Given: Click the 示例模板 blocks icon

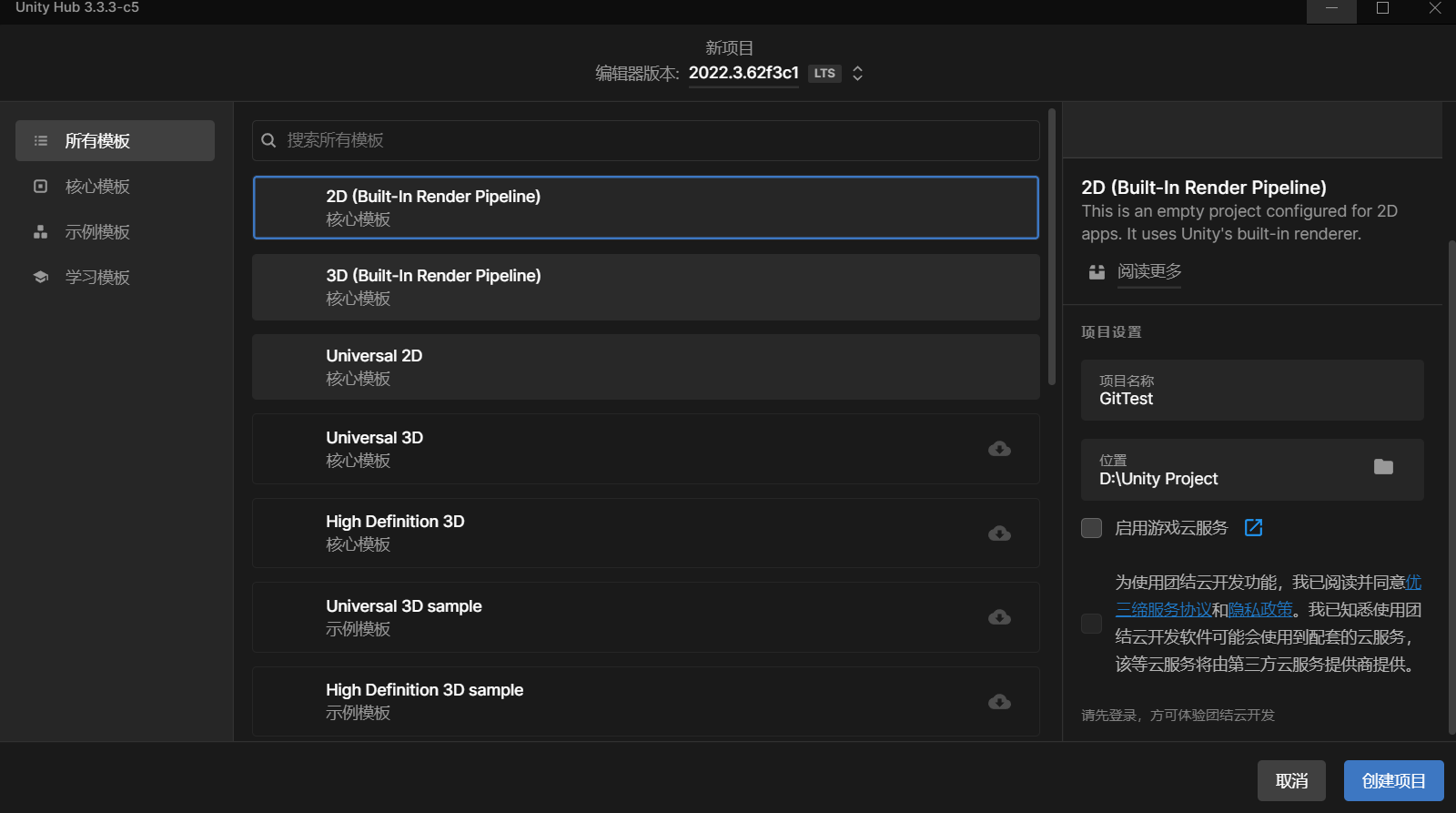Looking at the screenshot, I should (x=41, y=232).
